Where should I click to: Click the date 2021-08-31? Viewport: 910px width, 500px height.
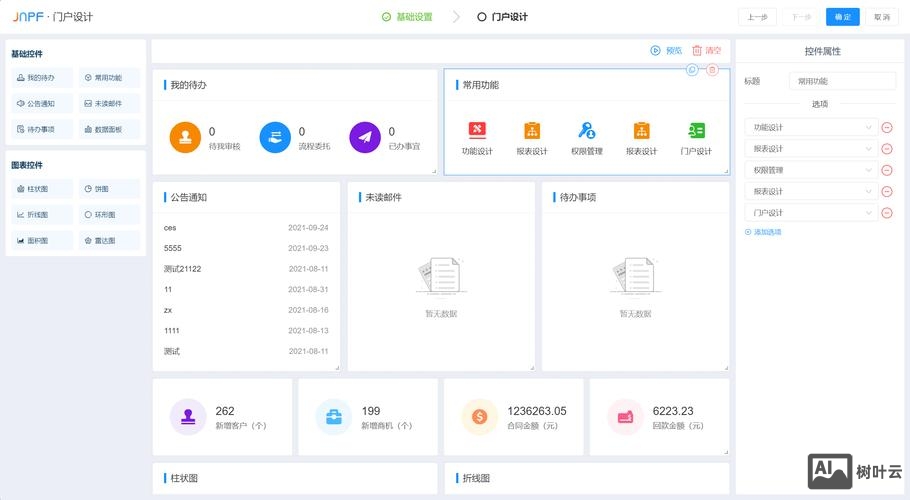[x=309, y=289]
